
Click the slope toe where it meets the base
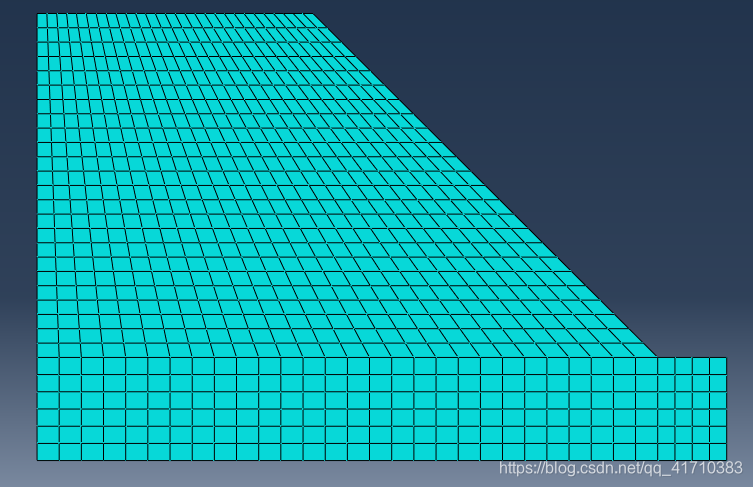656,357
